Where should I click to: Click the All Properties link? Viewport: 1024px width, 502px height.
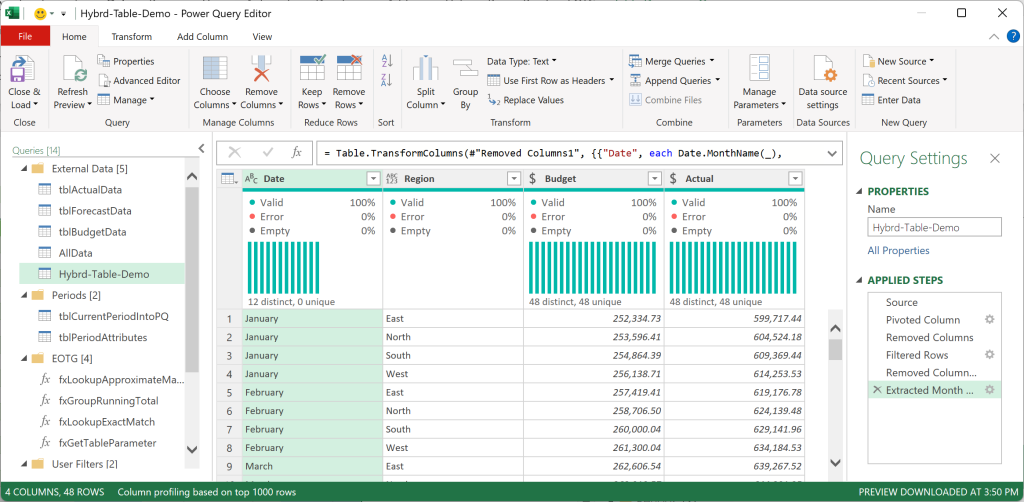point(898,251)
